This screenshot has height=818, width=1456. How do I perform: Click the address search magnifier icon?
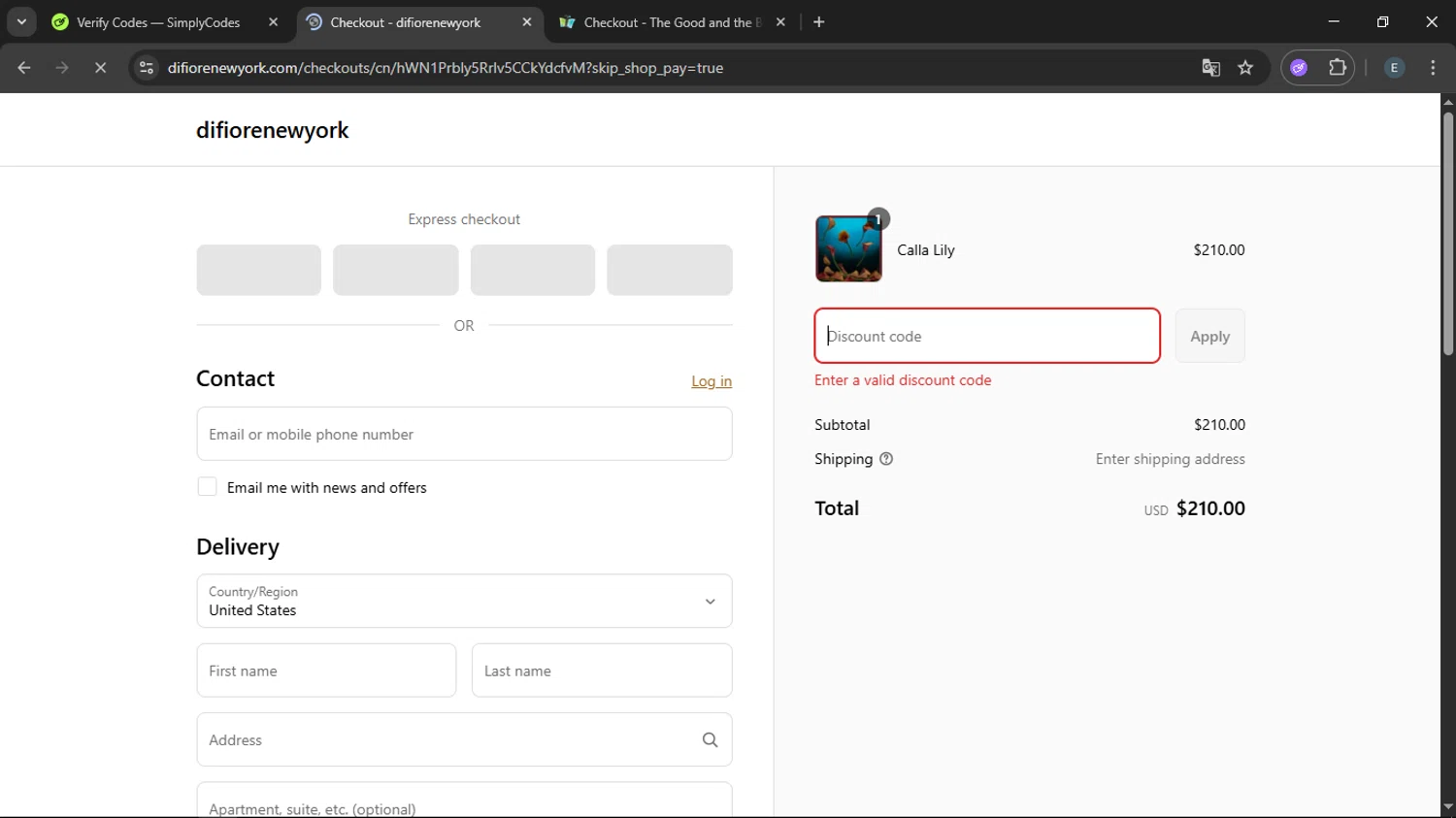pyautogui.click(x=710, y=739)
